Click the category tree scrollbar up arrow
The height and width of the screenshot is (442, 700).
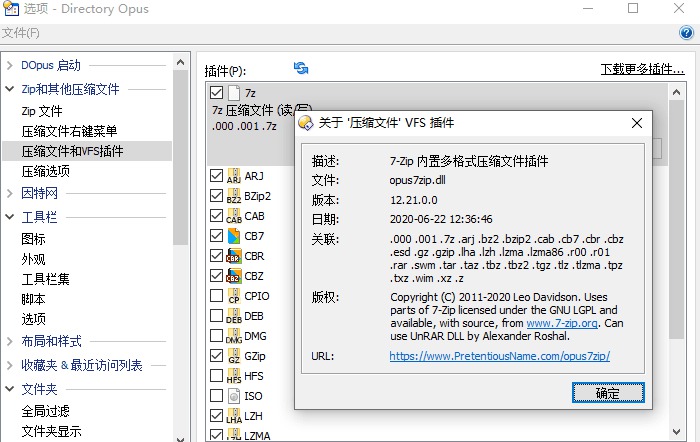coord(180,62)
